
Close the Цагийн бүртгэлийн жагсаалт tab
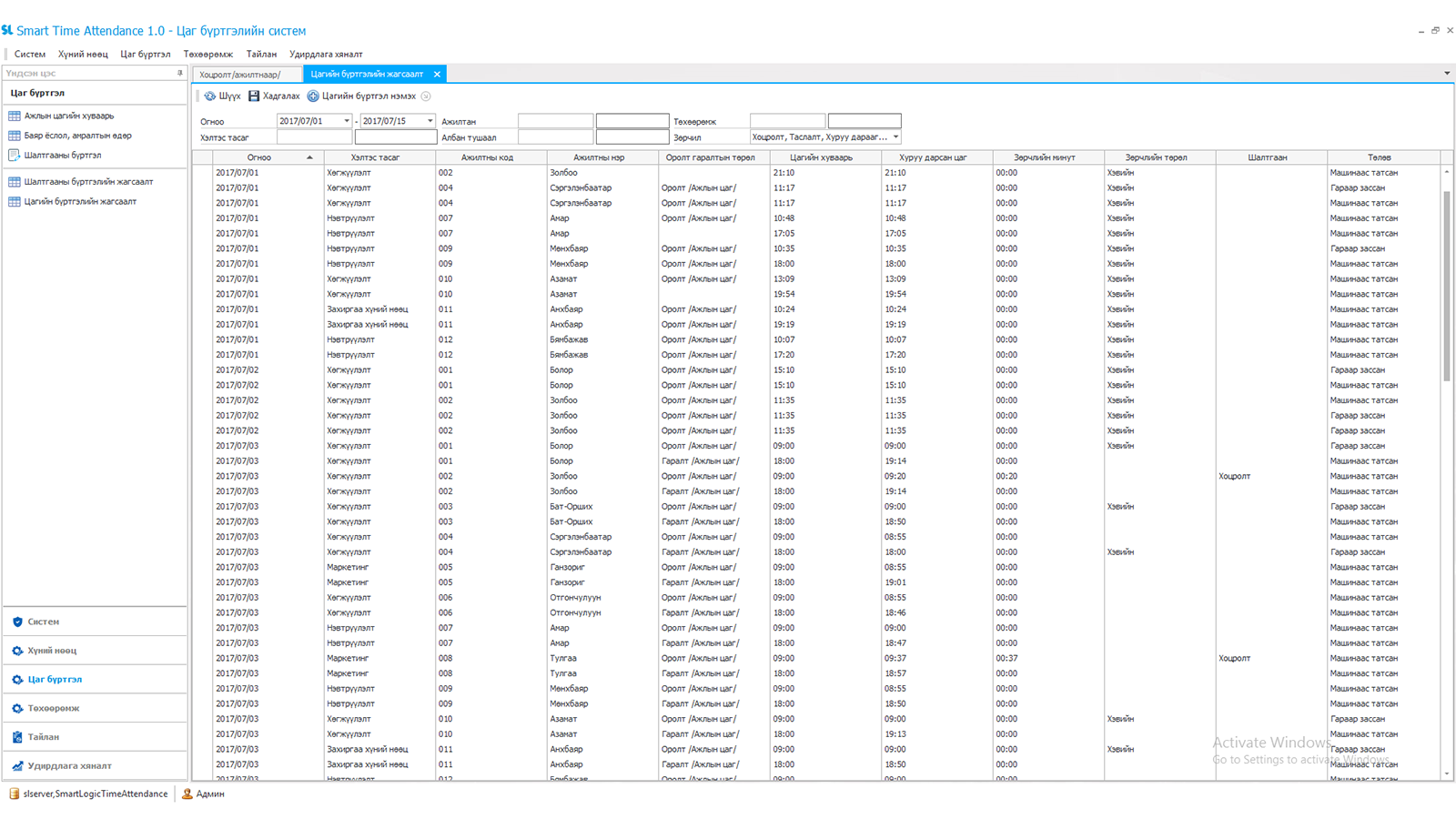coord(437,75)
